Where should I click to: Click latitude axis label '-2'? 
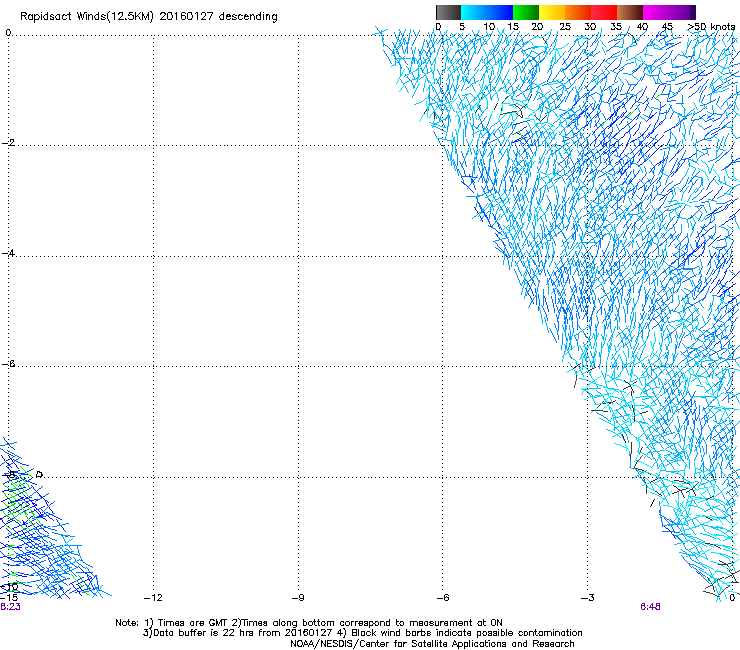click(x=8, y=143)
